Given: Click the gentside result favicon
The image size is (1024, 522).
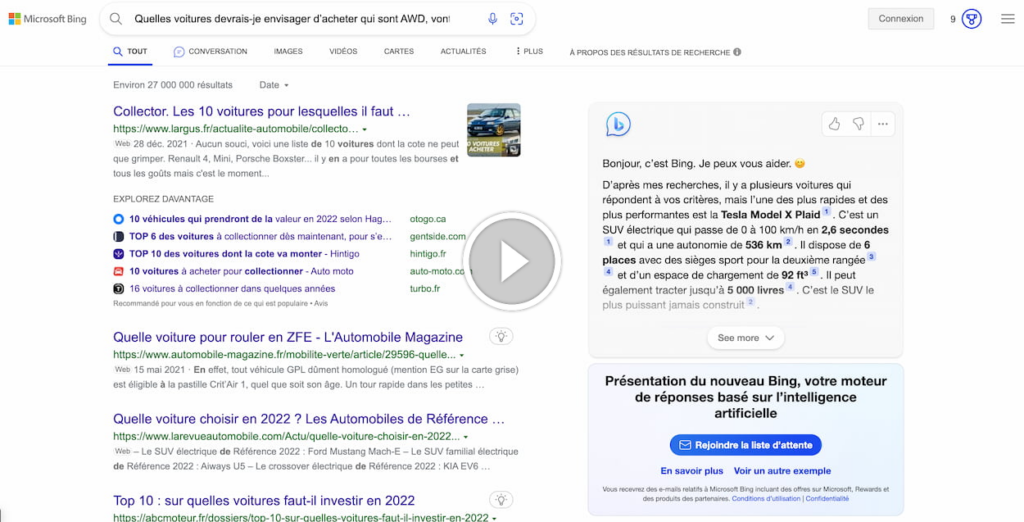Looking at the screenshot, I should click(x=118, y=237).
